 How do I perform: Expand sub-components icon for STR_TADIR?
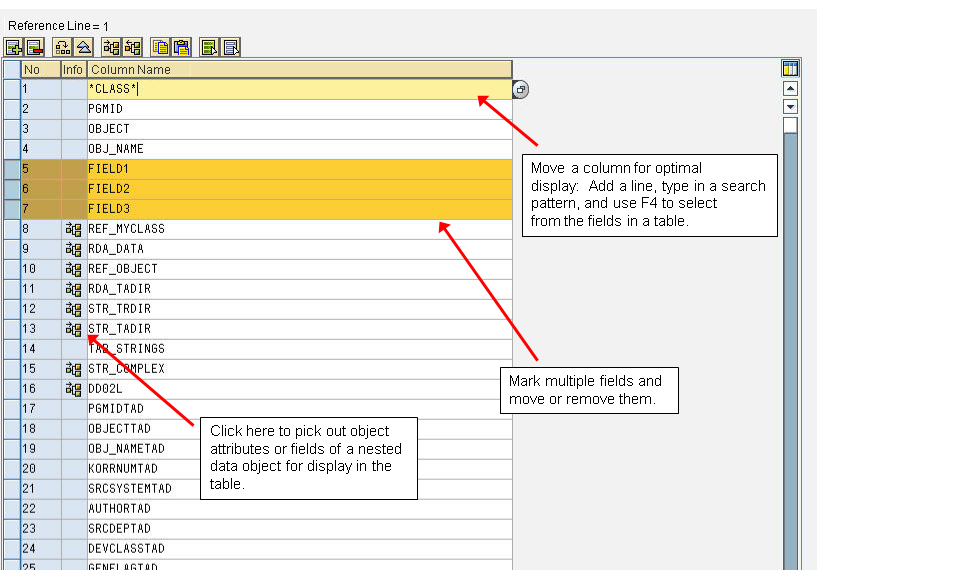(x=73, y=329)
